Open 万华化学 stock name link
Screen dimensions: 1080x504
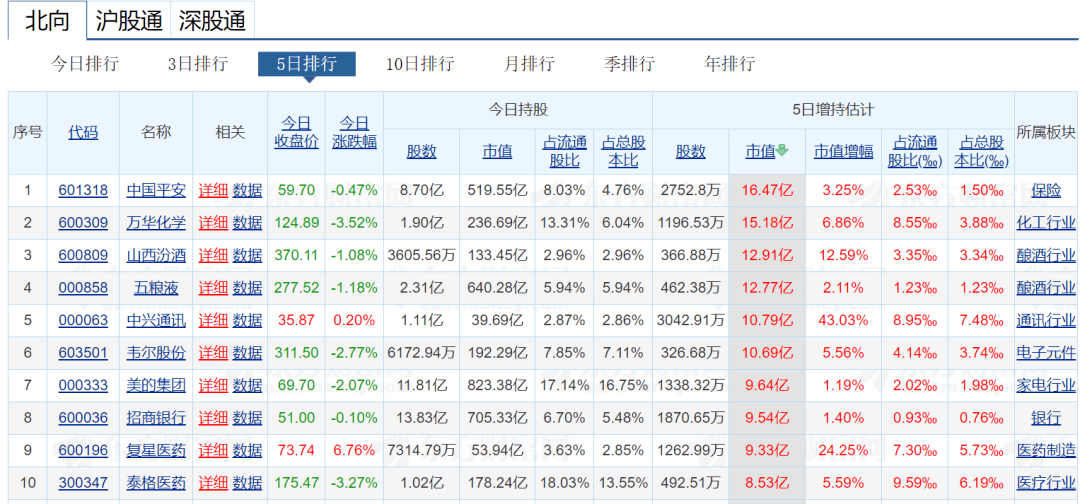point(156,222)
